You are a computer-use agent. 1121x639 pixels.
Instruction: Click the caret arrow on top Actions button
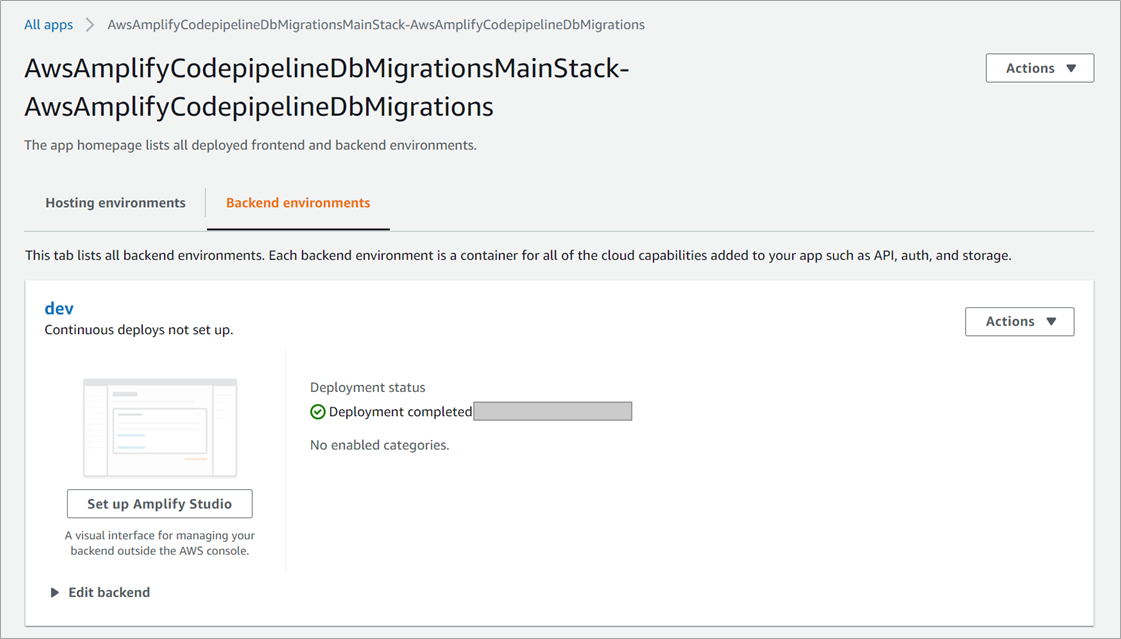[x=1071, y=69]
